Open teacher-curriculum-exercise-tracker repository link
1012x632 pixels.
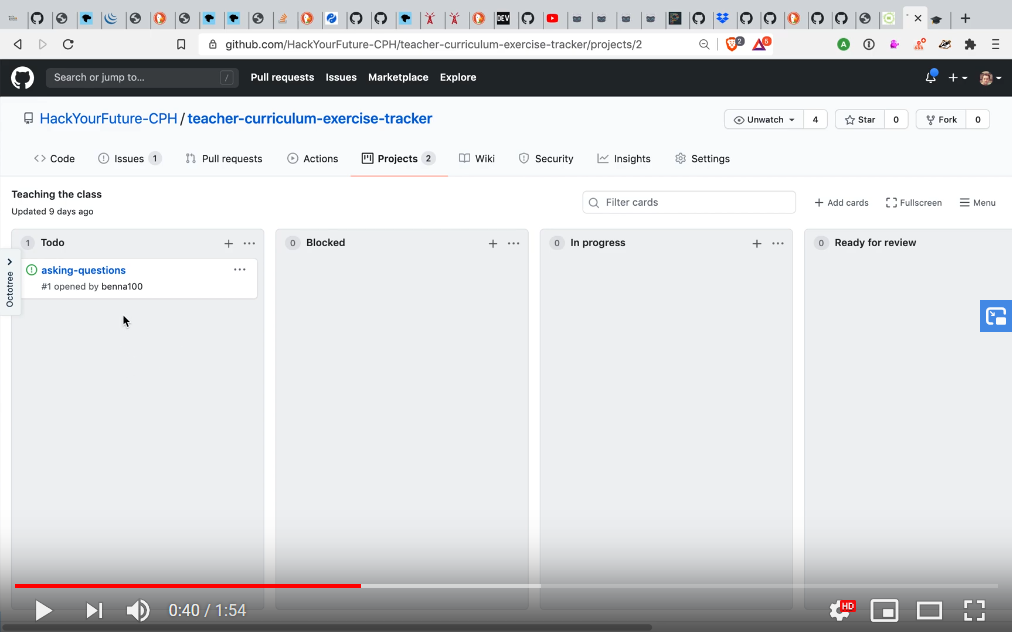coord(310,119)
